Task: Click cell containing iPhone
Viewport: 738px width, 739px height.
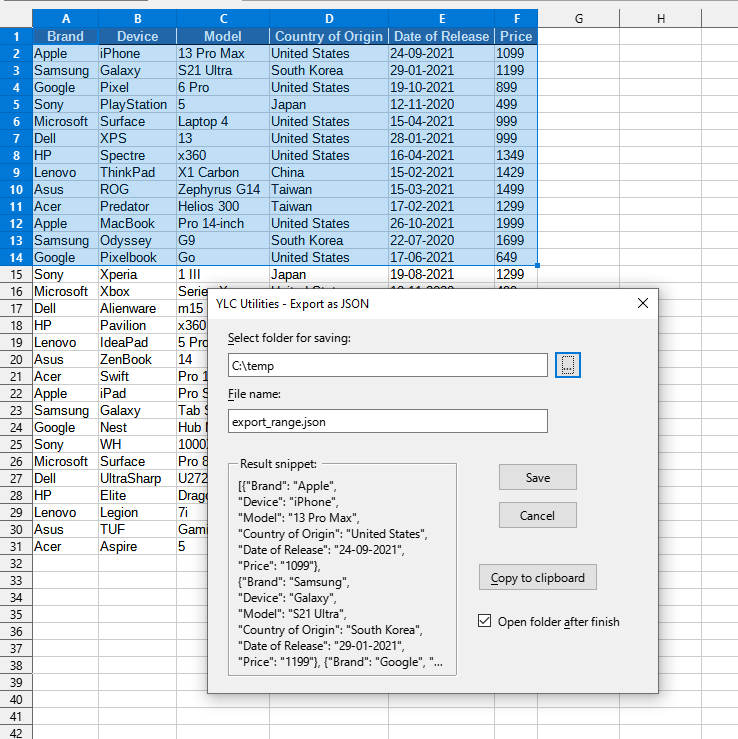Action: click(x=137, y=53)
